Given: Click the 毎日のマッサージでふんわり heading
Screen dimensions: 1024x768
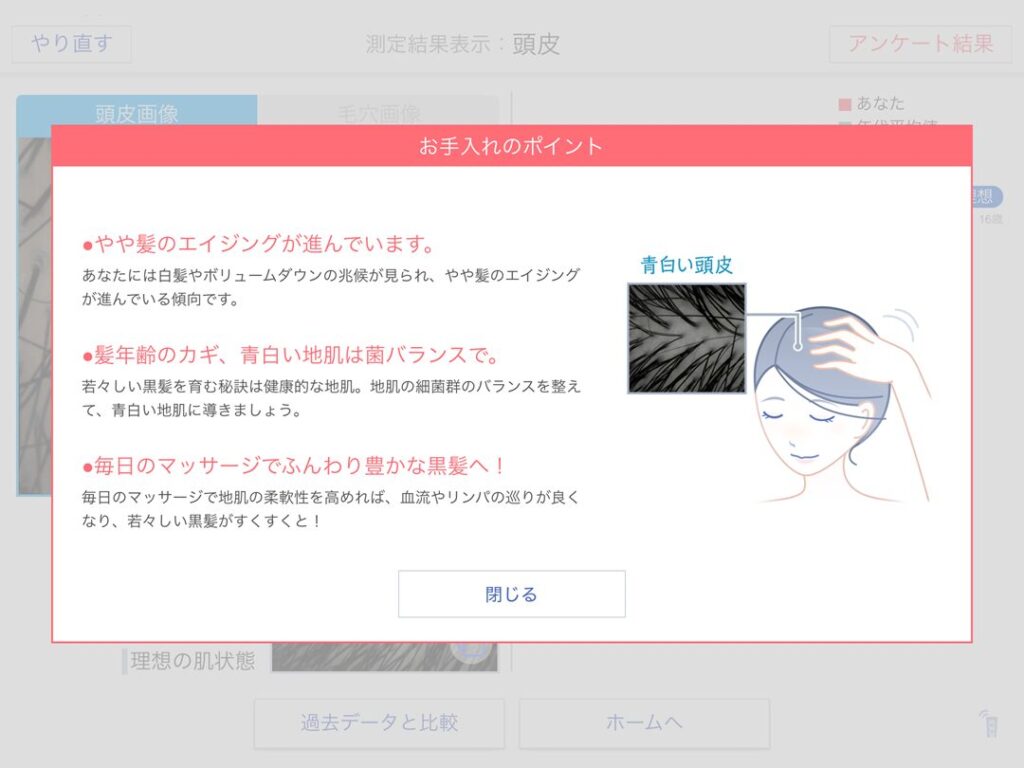Looking at the screenshot, I should click(294, 466).
